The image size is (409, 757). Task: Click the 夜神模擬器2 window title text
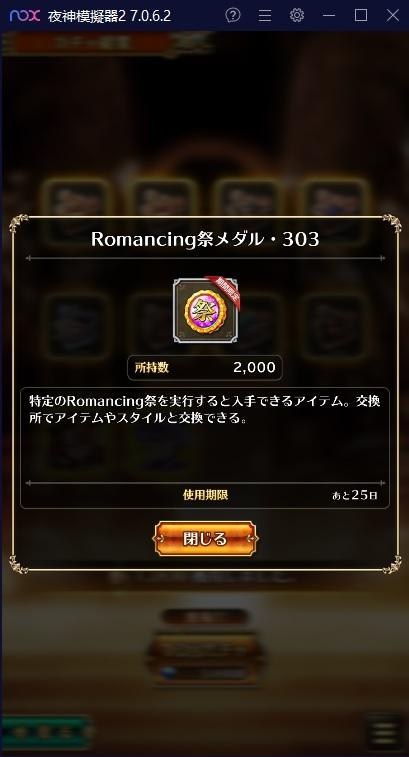coord(110,15)
